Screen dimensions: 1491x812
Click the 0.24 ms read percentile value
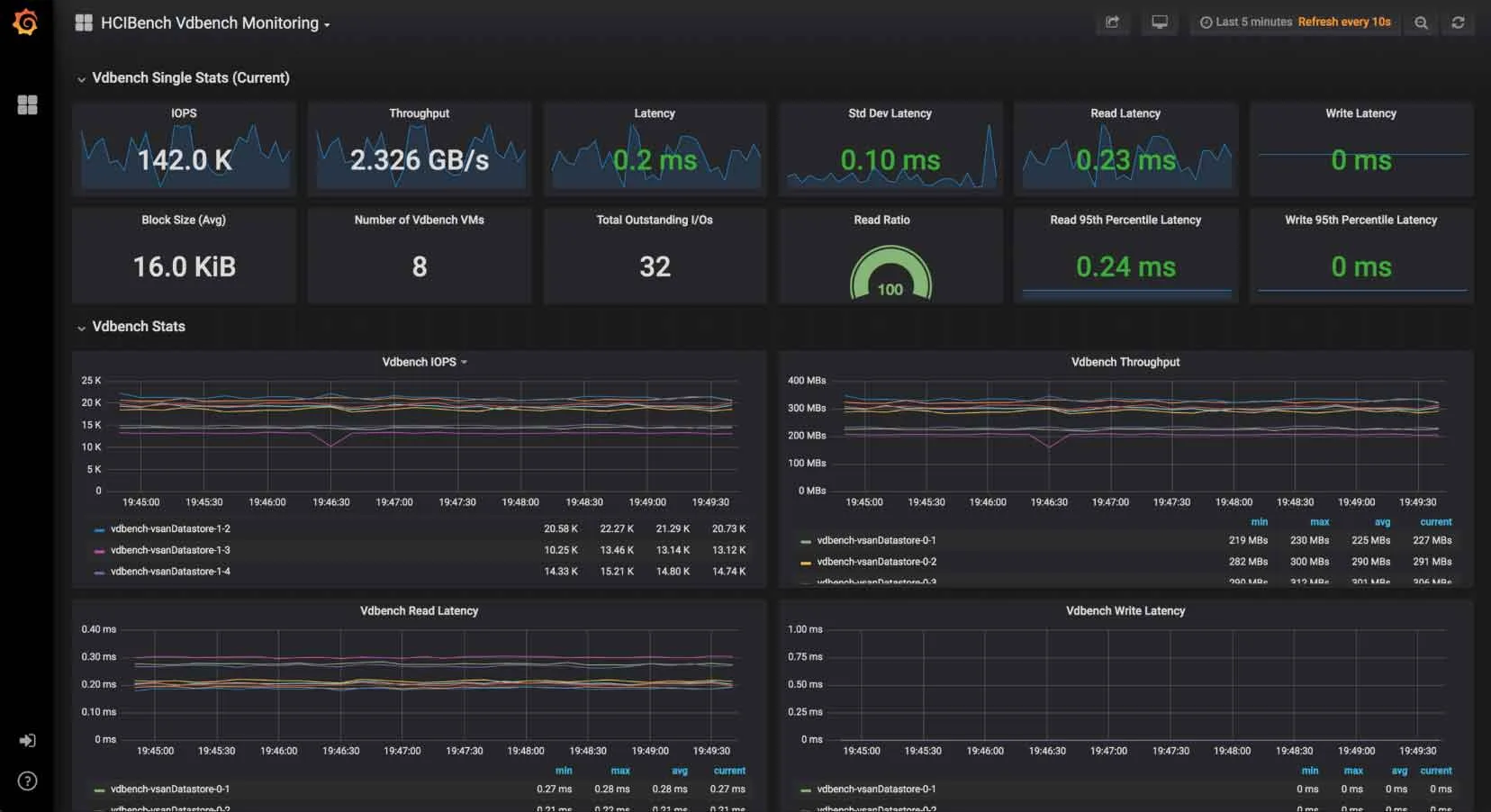[x=1125, y=266]
